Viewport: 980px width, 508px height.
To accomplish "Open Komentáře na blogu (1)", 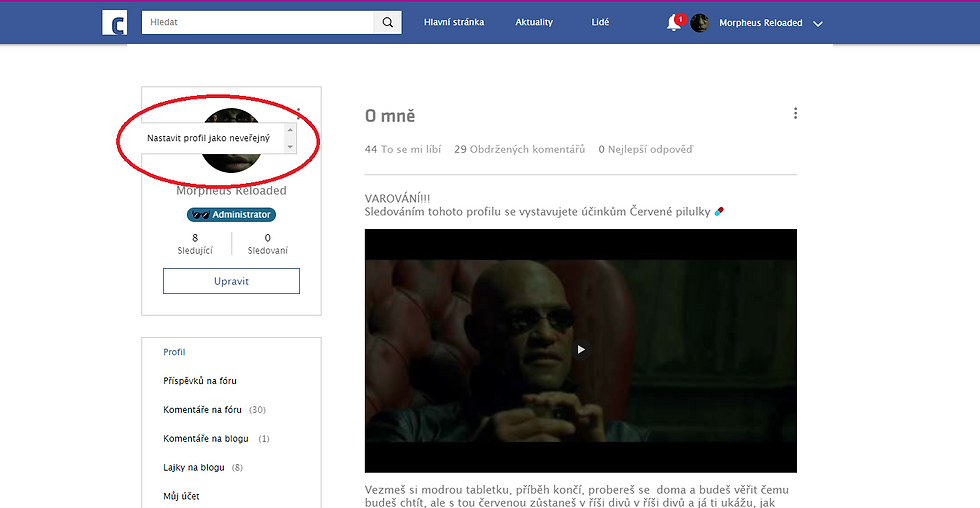I will (216, 439).
